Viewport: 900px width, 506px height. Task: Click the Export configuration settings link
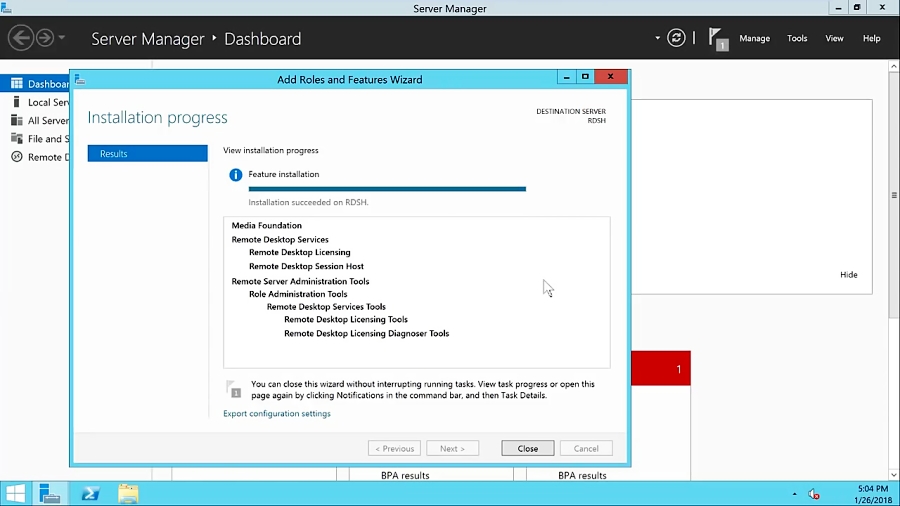click(277, 414)
